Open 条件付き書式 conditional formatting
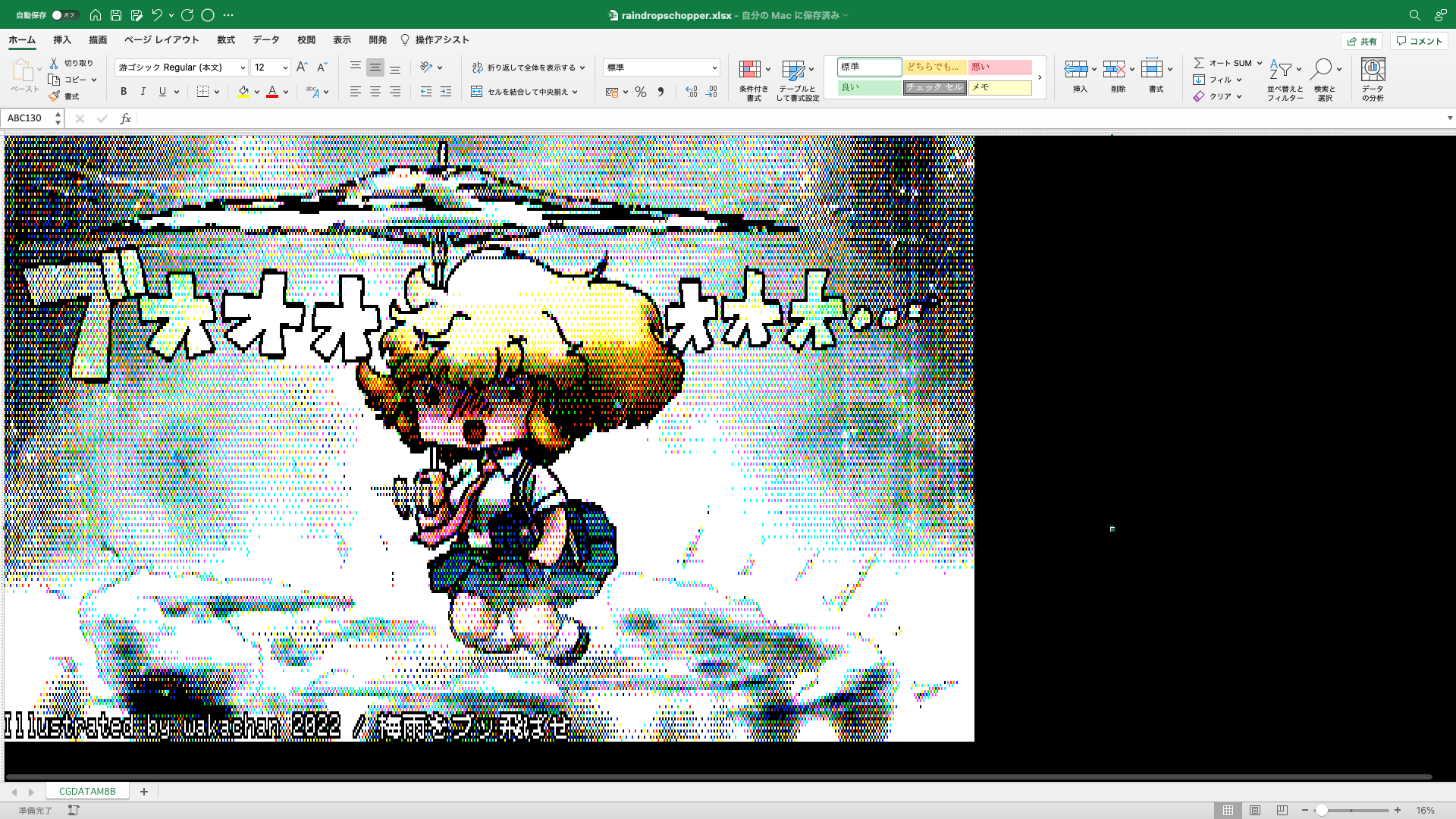 [754, 80]
